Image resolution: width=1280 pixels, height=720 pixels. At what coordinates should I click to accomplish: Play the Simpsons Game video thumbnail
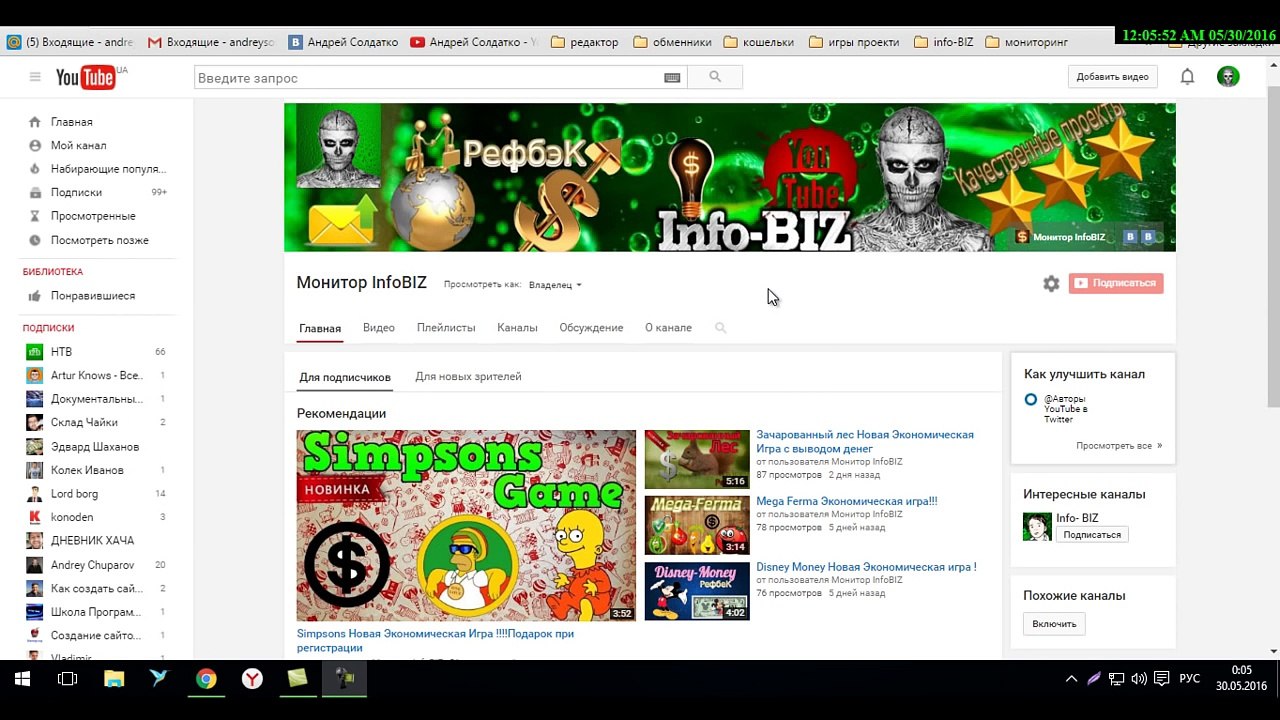pyautogui.click(x=466, y=525)
